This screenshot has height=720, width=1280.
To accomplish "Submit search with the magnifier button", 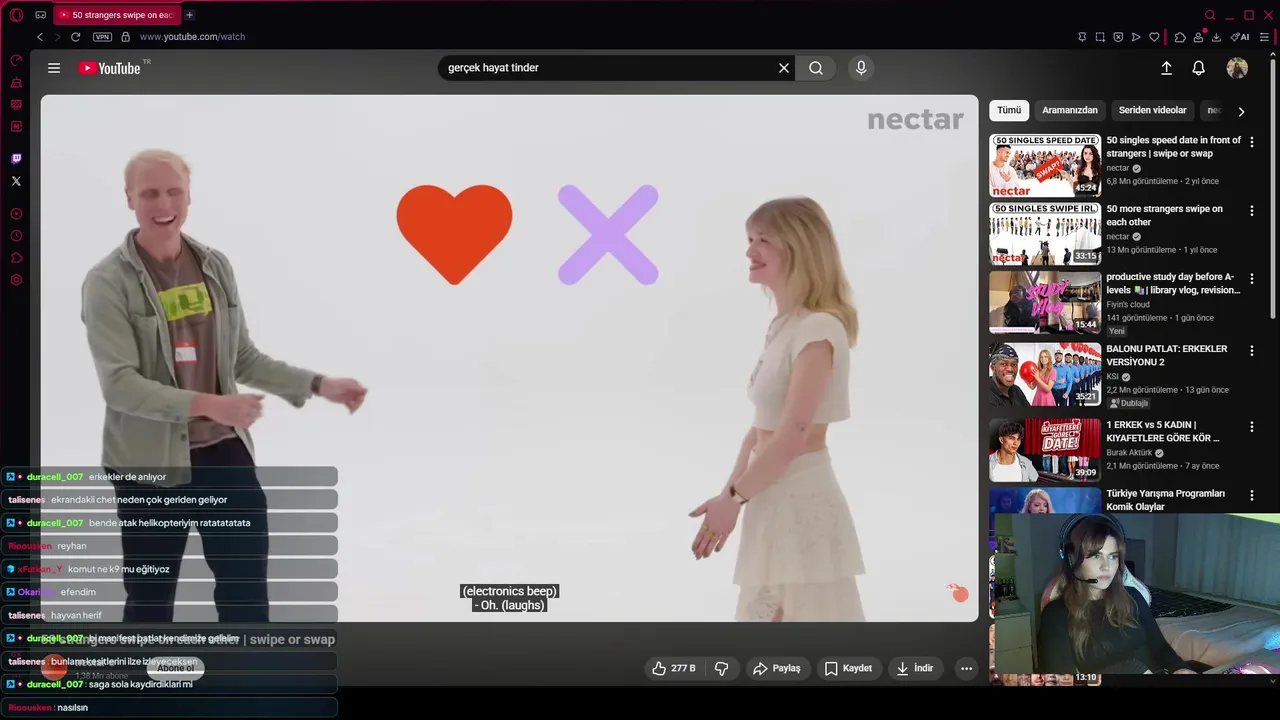I will pyautogui.click(x=816, y=68).
